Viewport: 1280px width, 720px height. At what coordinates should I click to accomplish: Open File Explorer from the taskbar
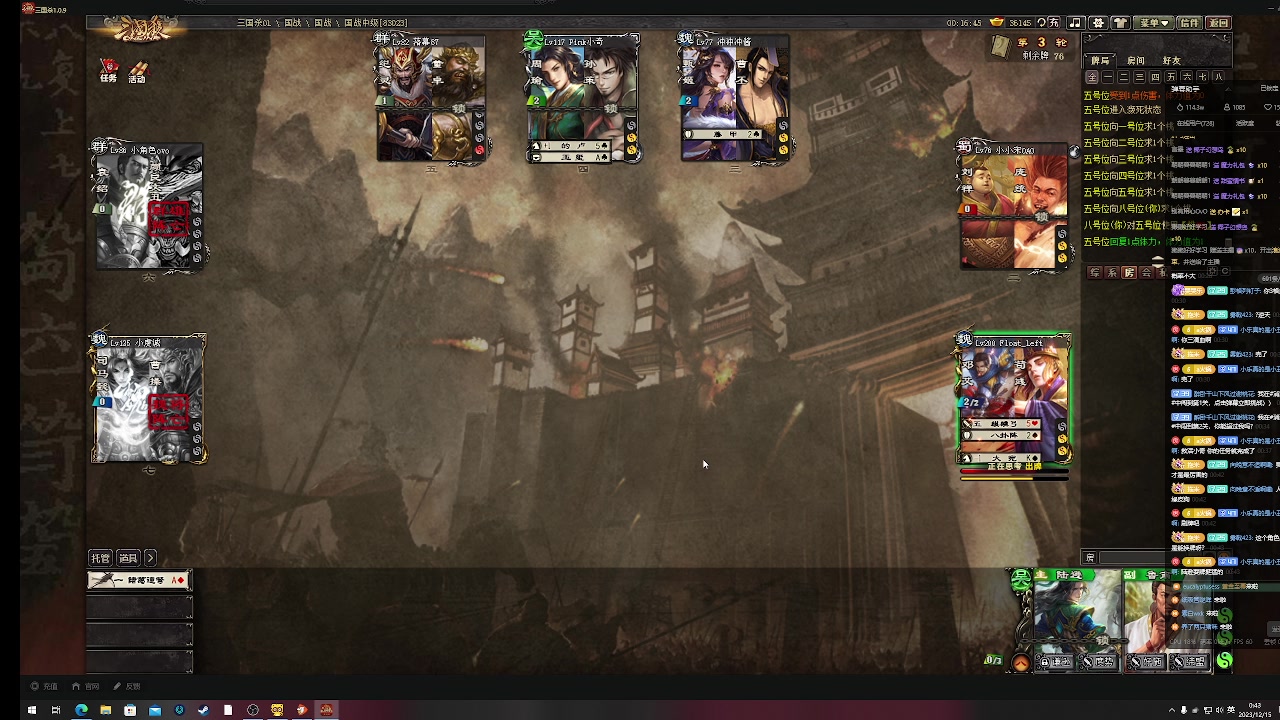coord(105,710)
